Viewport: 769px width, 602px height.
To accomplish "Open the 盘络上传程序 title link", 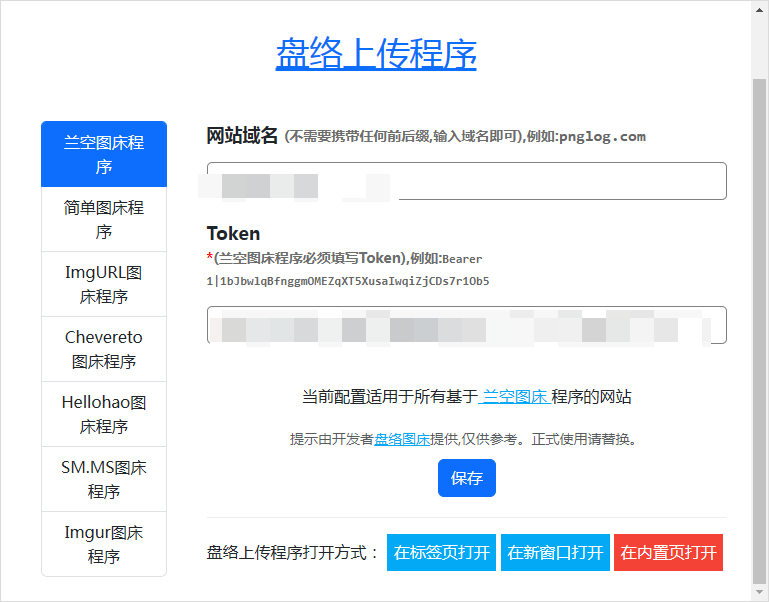I will click(376, 53).
